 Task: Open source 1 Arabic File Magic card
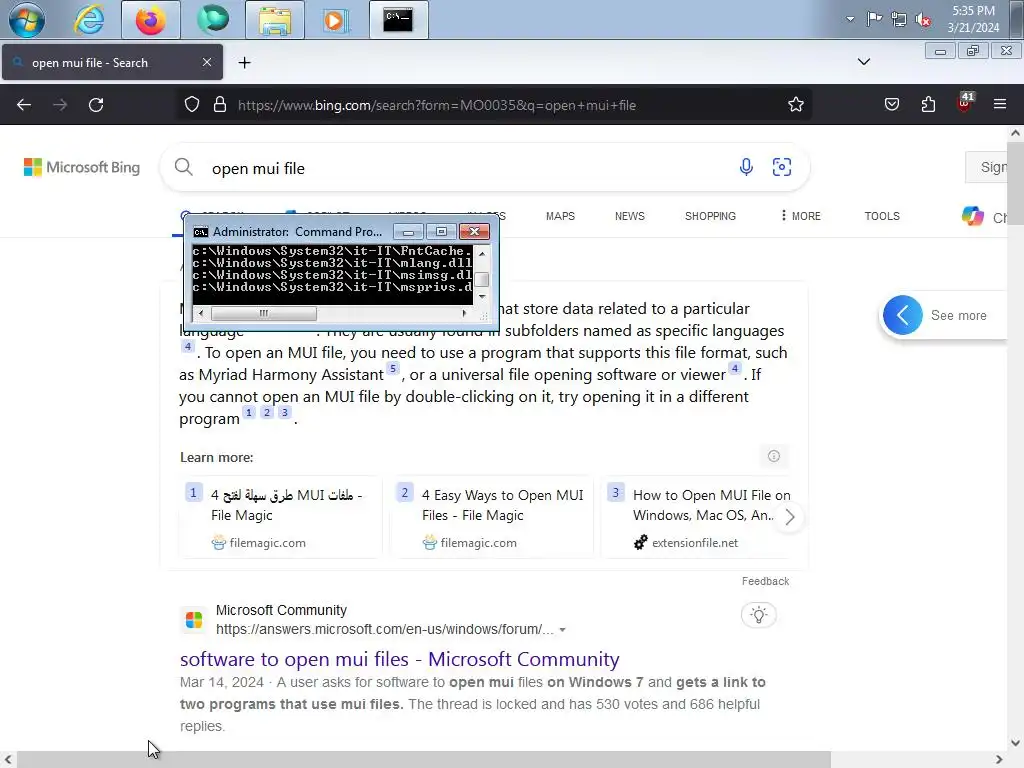pyautogui.click(x=280, y=517)
